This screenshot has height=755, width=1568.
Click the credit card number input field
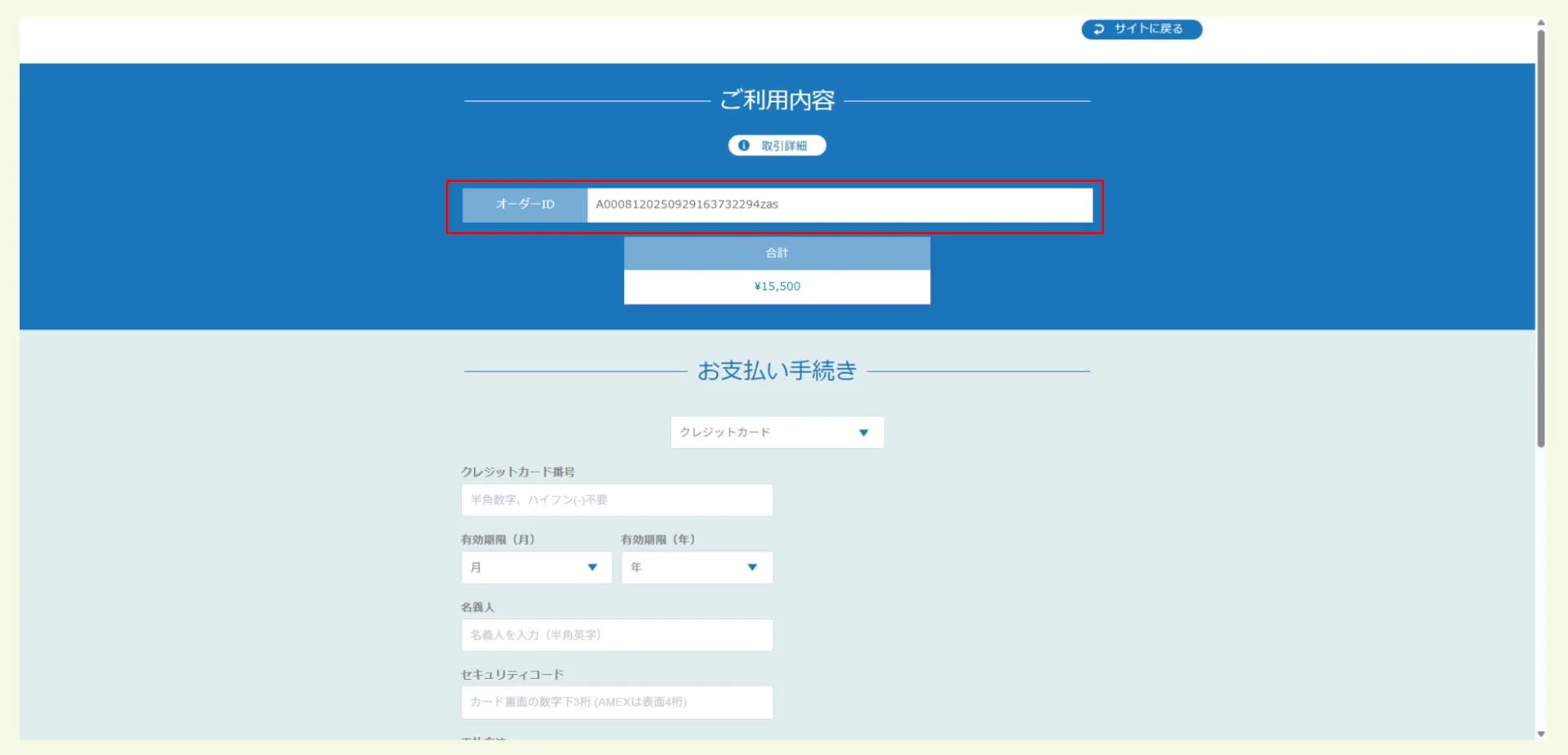617,500
